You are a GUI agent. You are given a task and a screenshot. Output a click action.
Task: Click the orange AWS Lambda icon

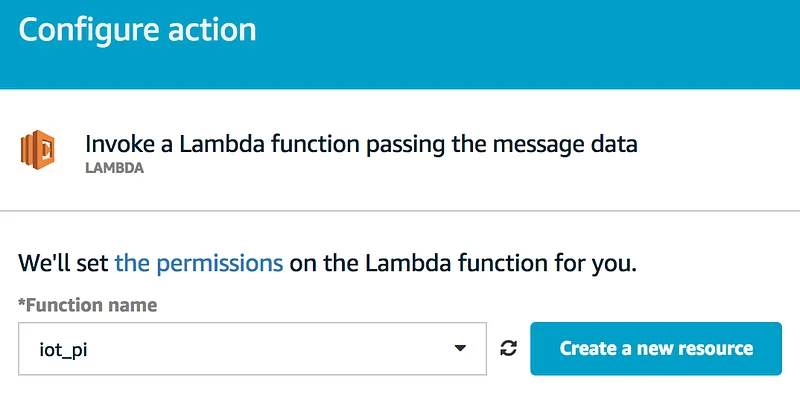coord(38,150)
